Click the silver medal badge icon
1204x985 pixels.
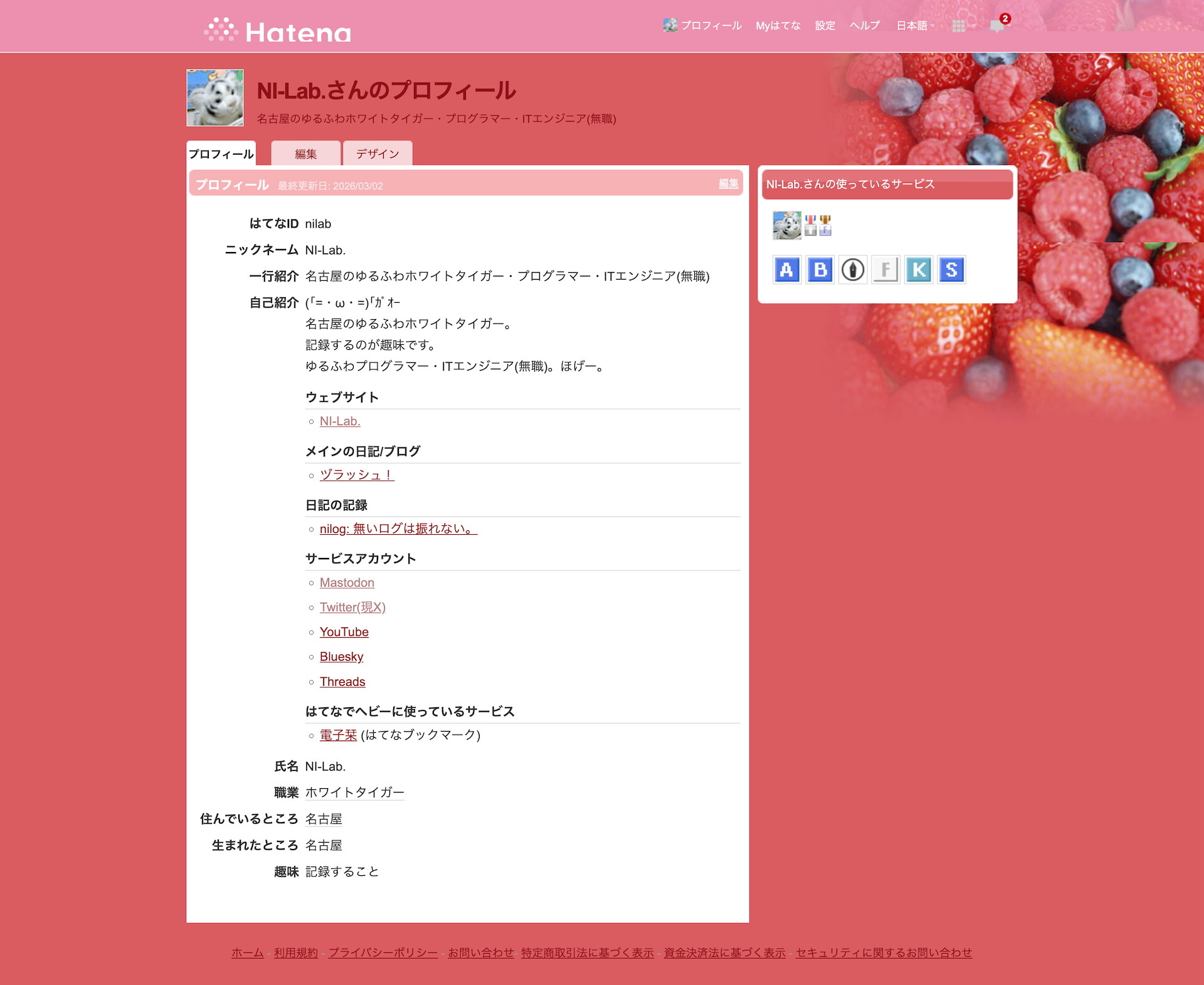click(810, 225)
